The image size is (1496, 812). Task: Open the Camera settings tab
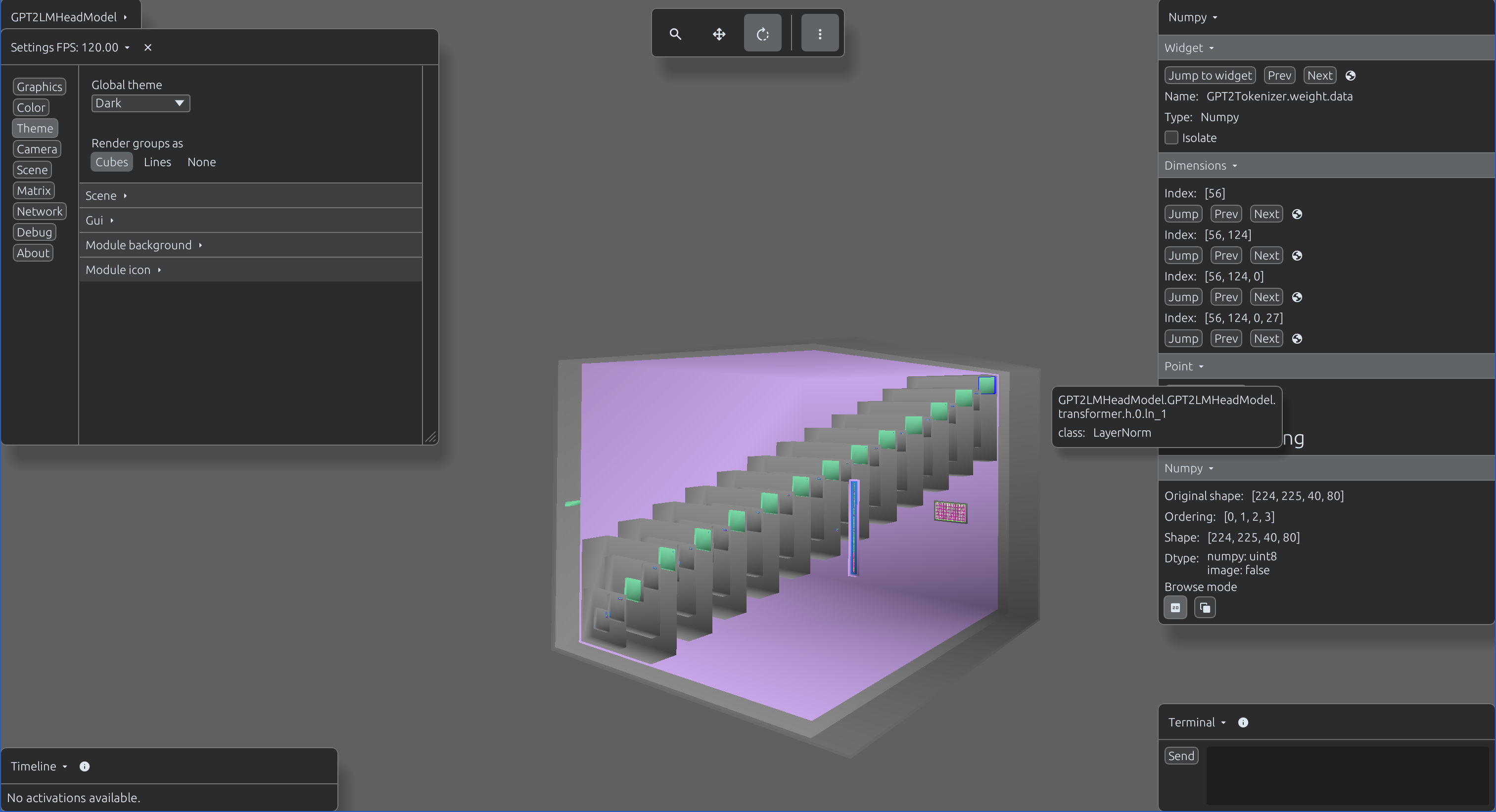(37, 149)
